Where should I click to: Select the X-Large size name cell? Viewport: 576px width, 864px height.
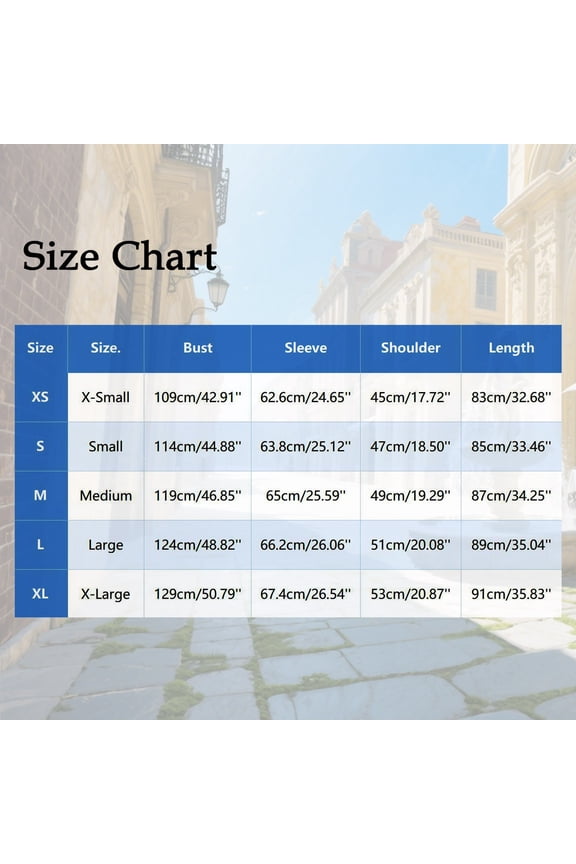pos(105,593)
